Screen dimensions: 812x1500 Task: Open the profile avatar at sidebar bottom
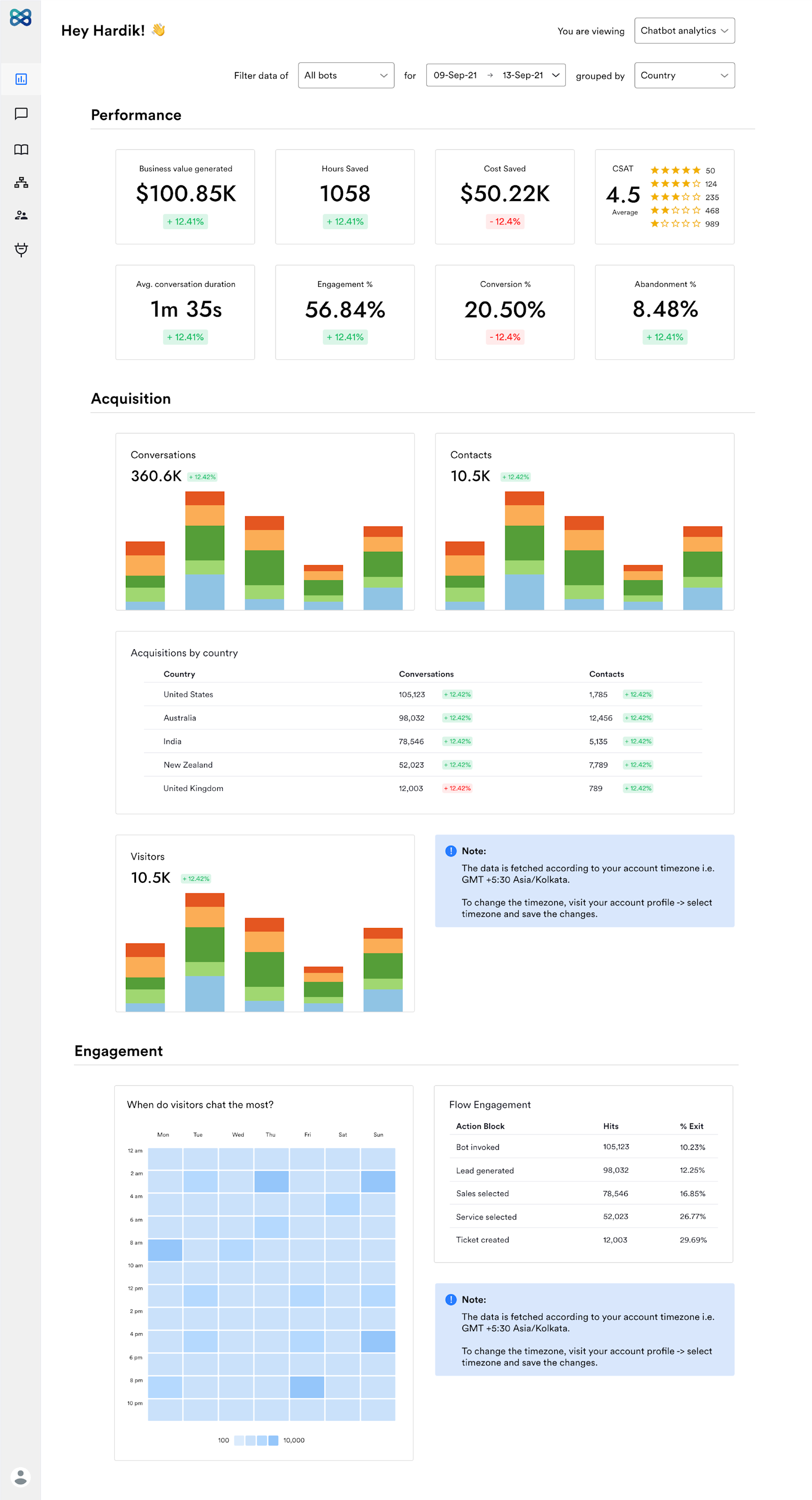point(21,1478)
